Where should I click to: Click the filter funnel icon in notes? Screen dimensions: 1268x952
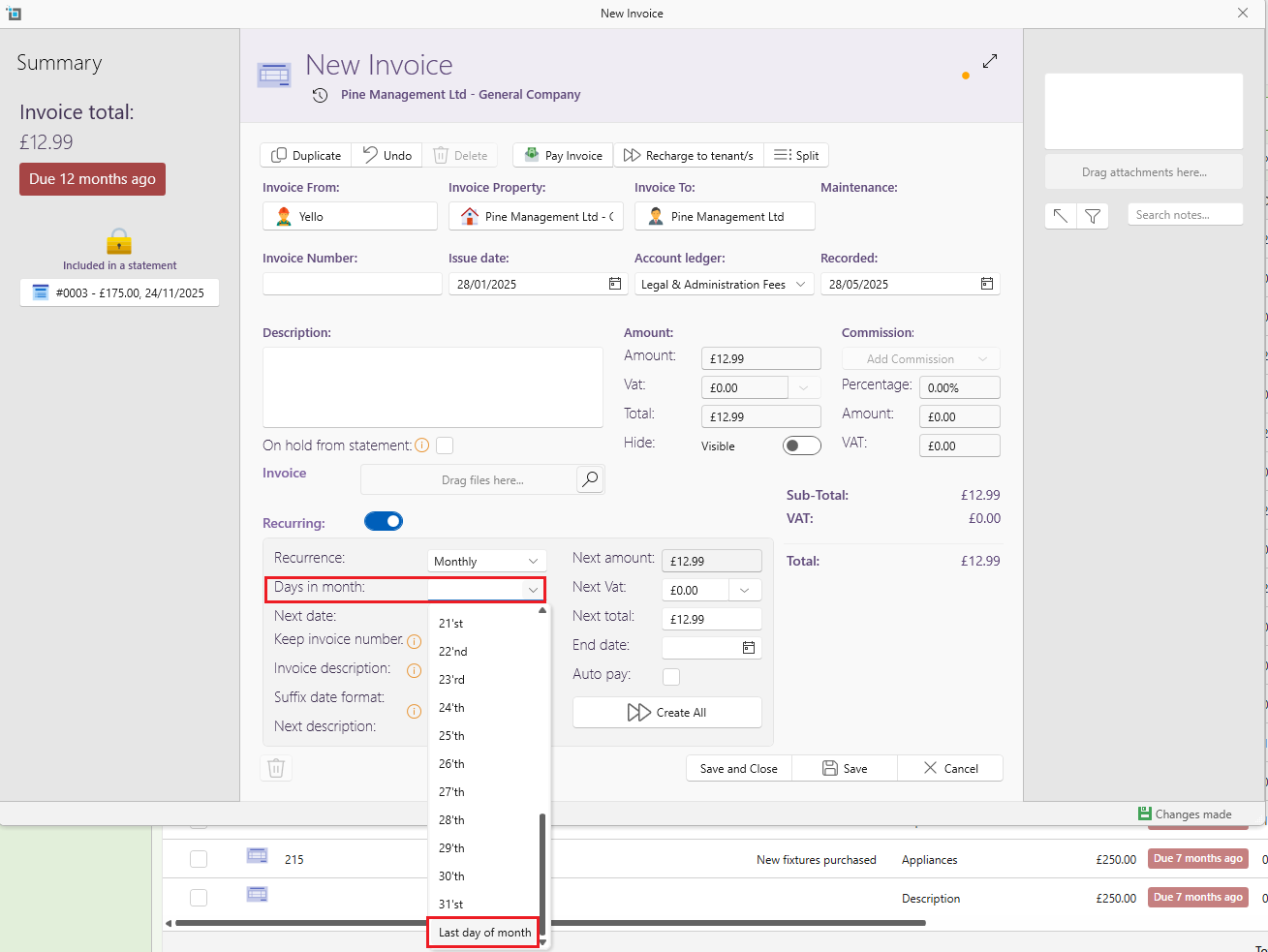[1092, 216]
